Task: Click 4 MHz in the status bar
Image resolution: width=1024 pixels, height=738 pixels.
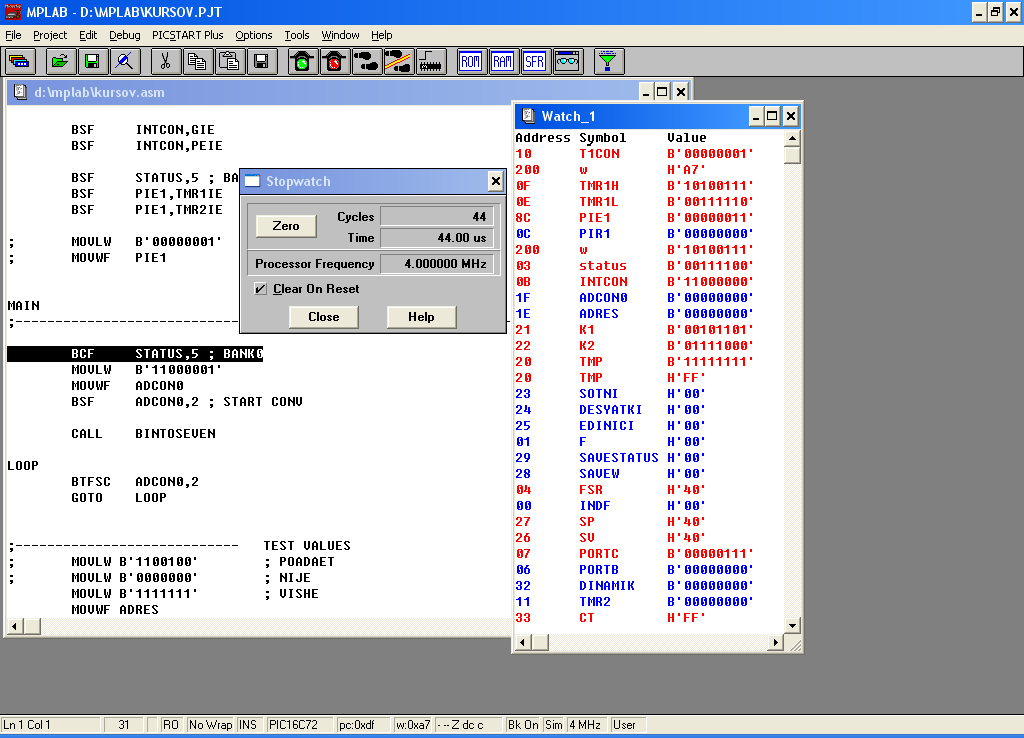Action: tap(585, 725)
